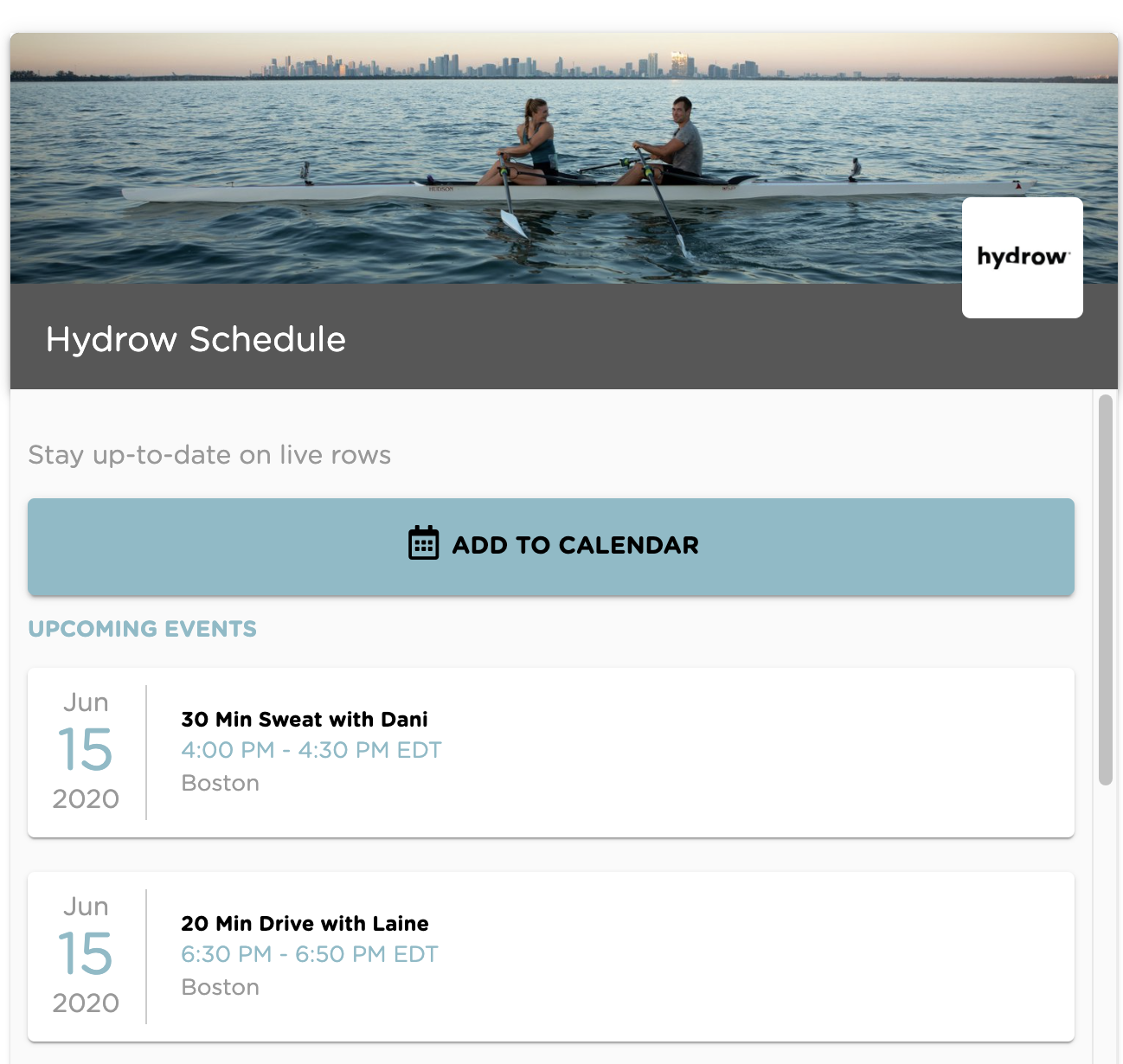
Task: Click the Hydrow logo badge
Action: [1022, 258]
